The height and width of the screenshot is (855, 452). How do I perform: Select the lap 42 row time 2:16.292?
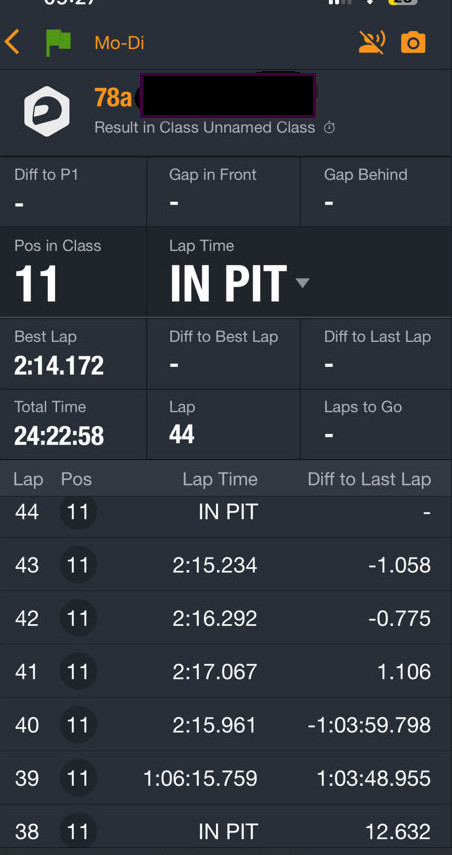214,618
